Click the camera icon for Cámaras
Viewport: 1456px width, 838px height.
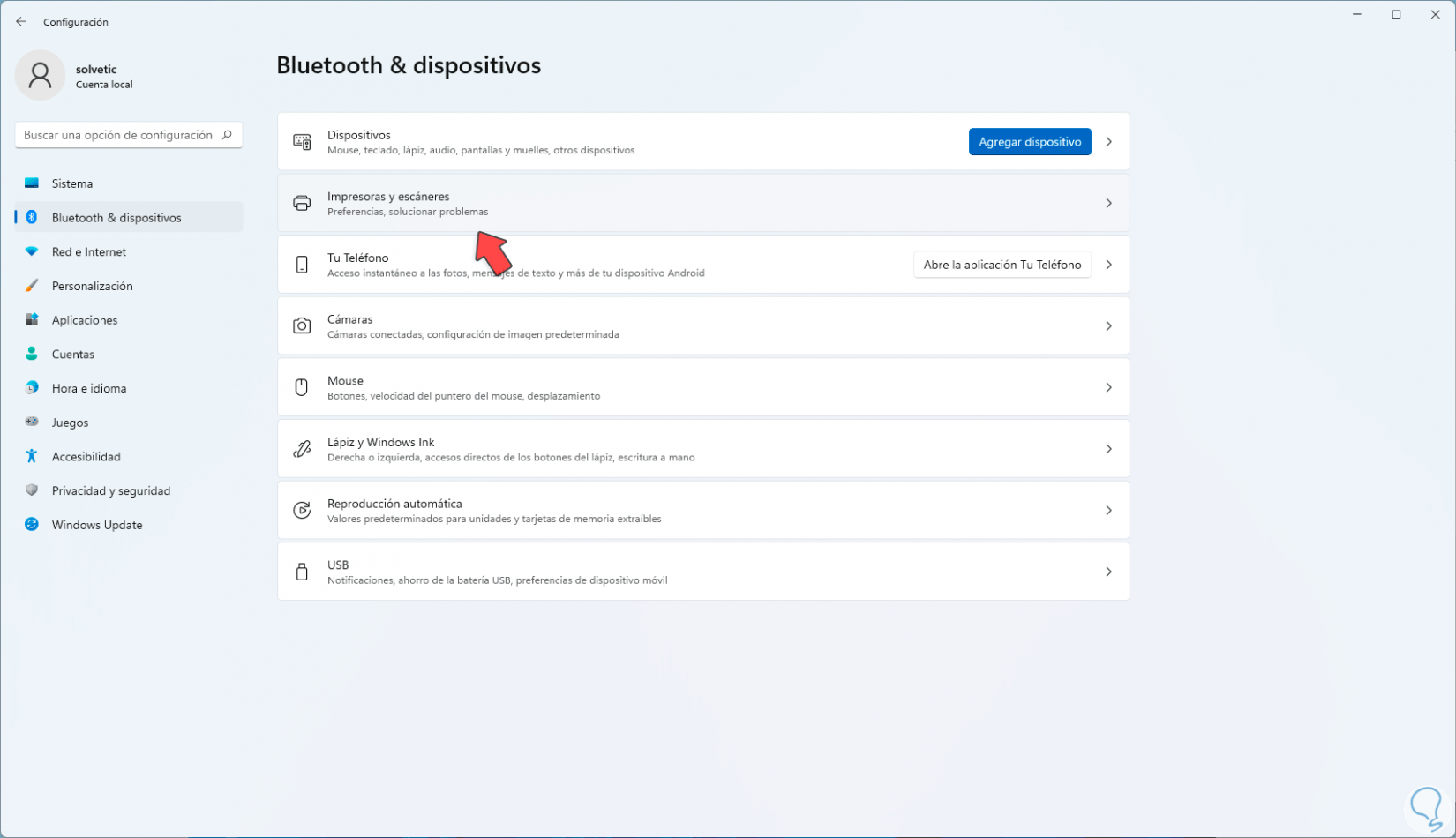[302, 326]
